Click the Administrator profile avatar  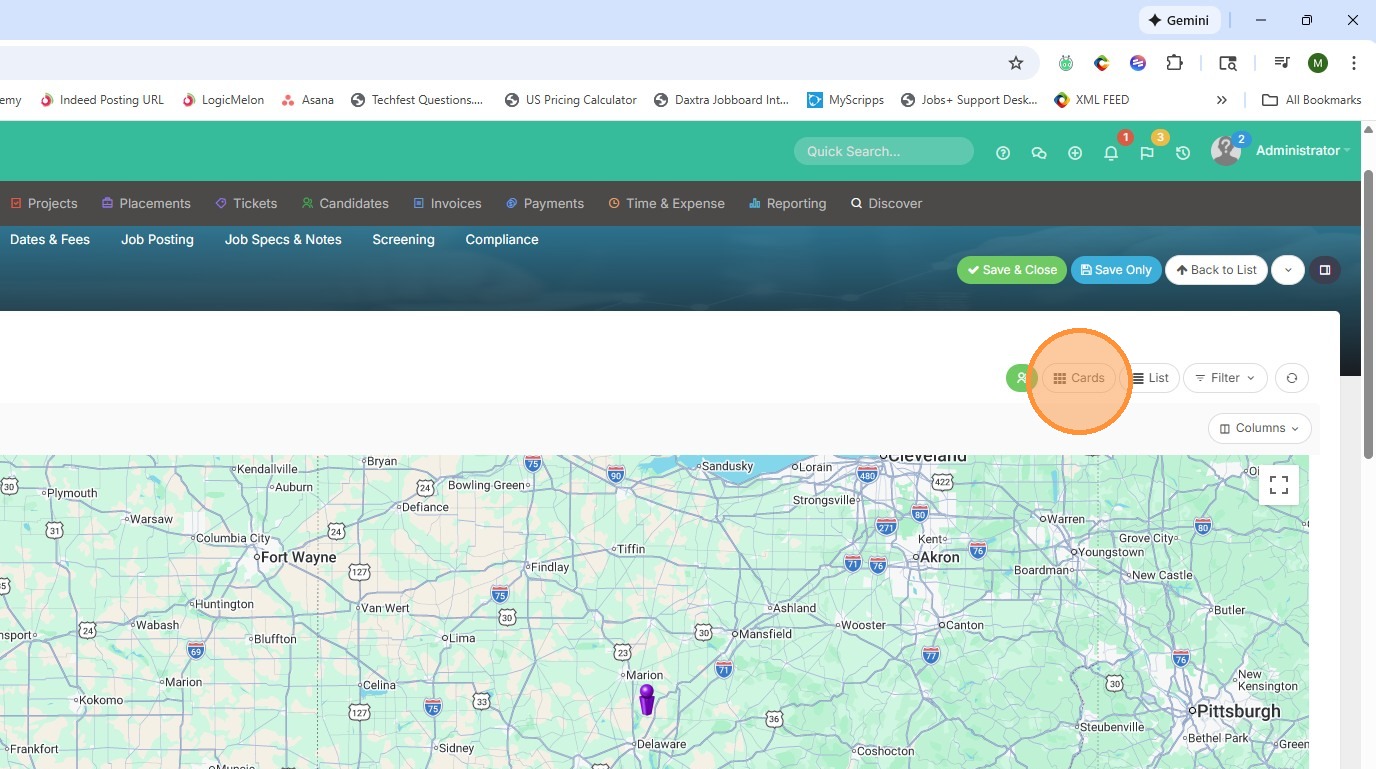point(1226,151)
